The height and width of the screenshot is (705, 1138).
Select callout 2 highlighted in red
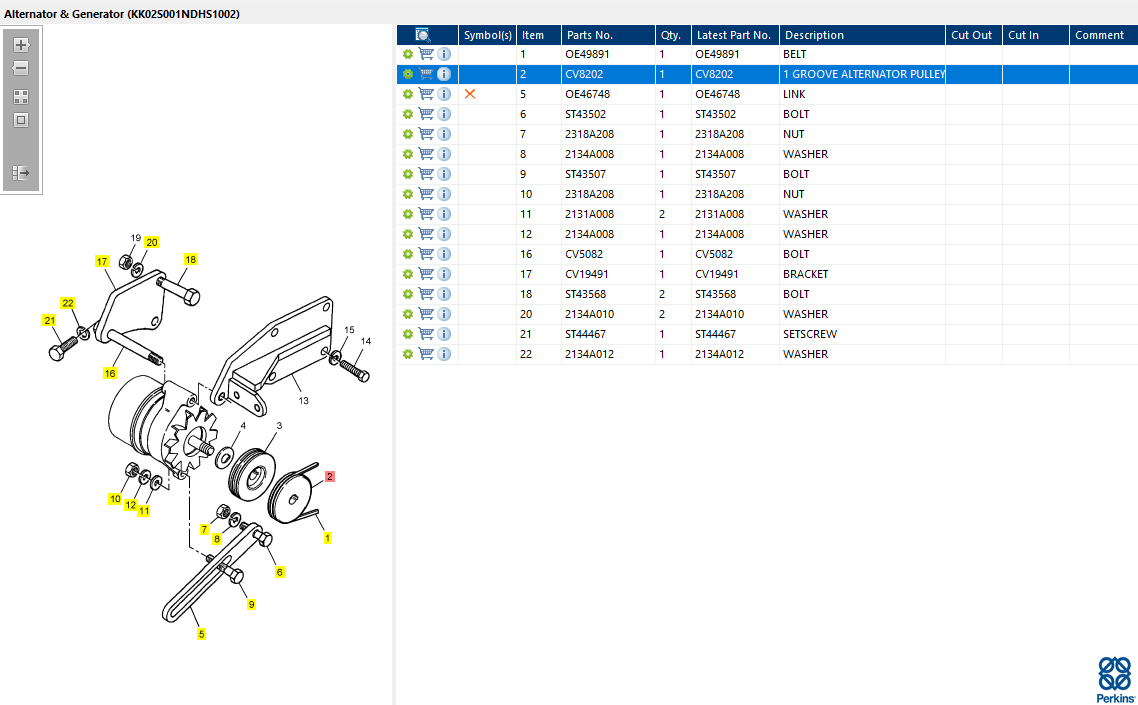[x=330, y=477]
